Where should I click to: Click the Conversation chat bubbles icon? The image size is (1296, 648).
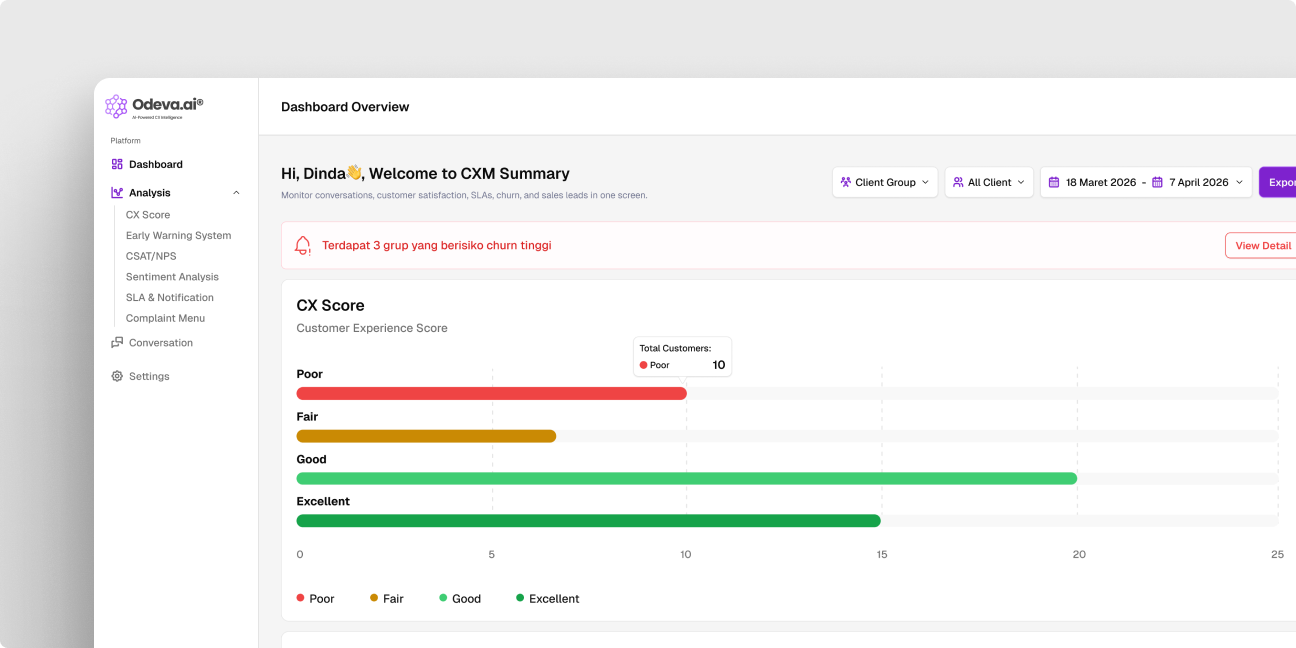tap(117, 343)
